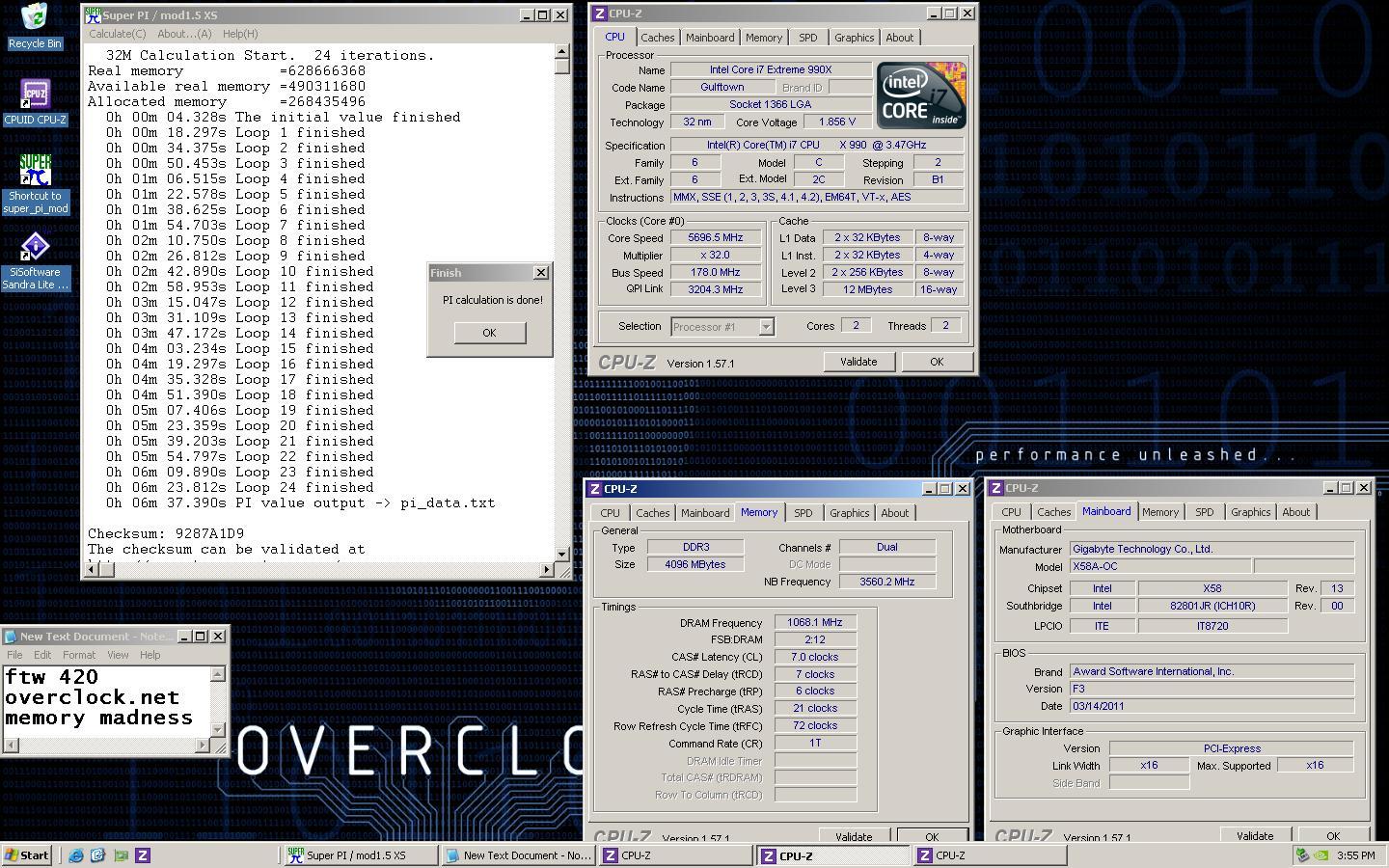Click the Intel Core i7 logo
This screenshot has width=1389, height=868.
[x=921, y=95]
